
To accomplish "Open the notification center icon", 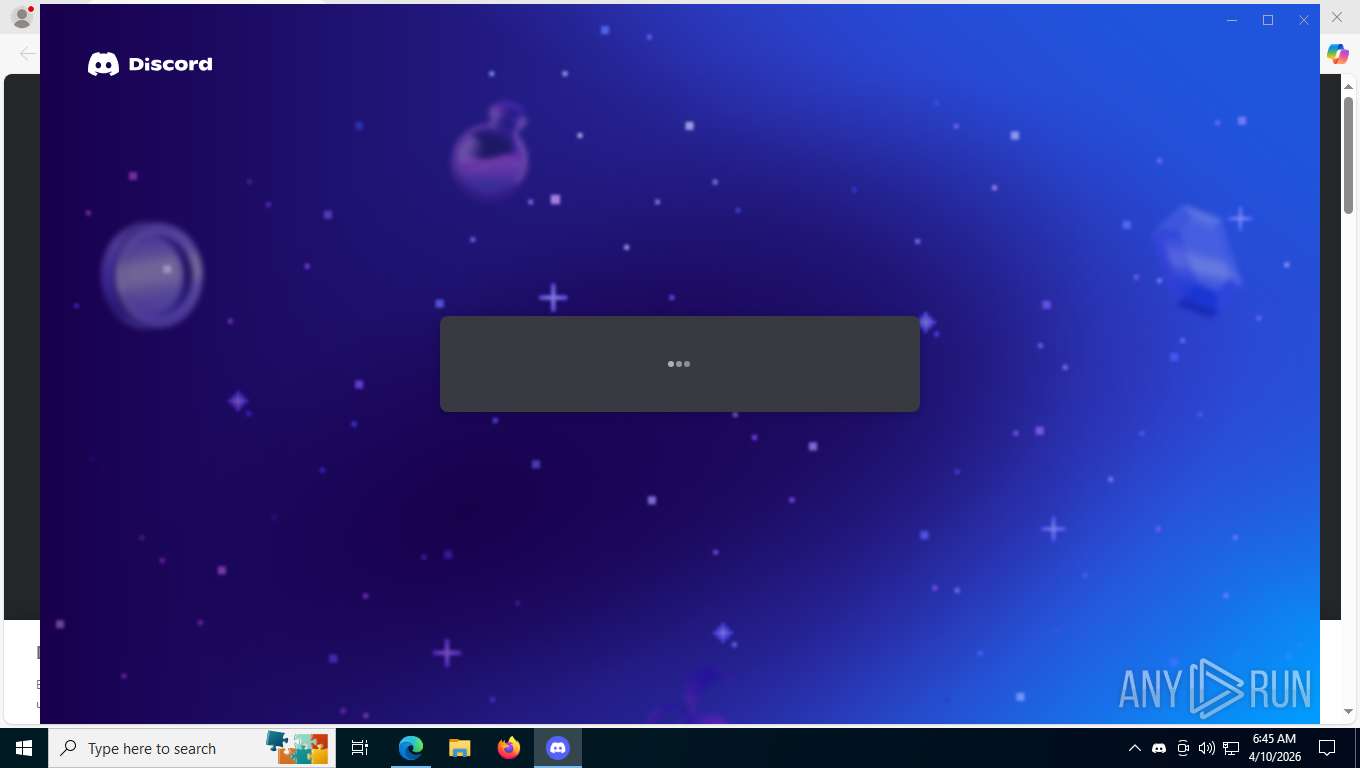I will [x=1327, y=748].
